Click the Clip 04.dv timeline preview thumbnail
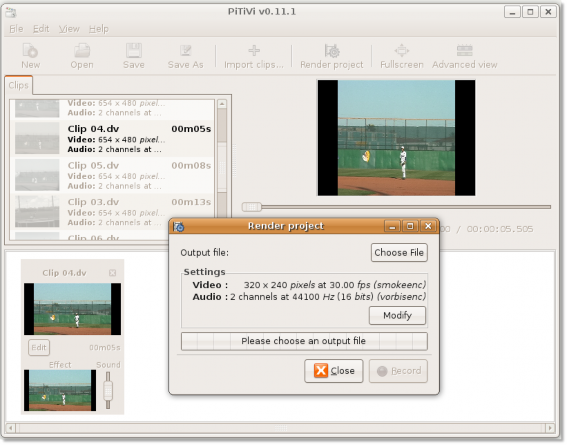567x445 pixels. 72,309
